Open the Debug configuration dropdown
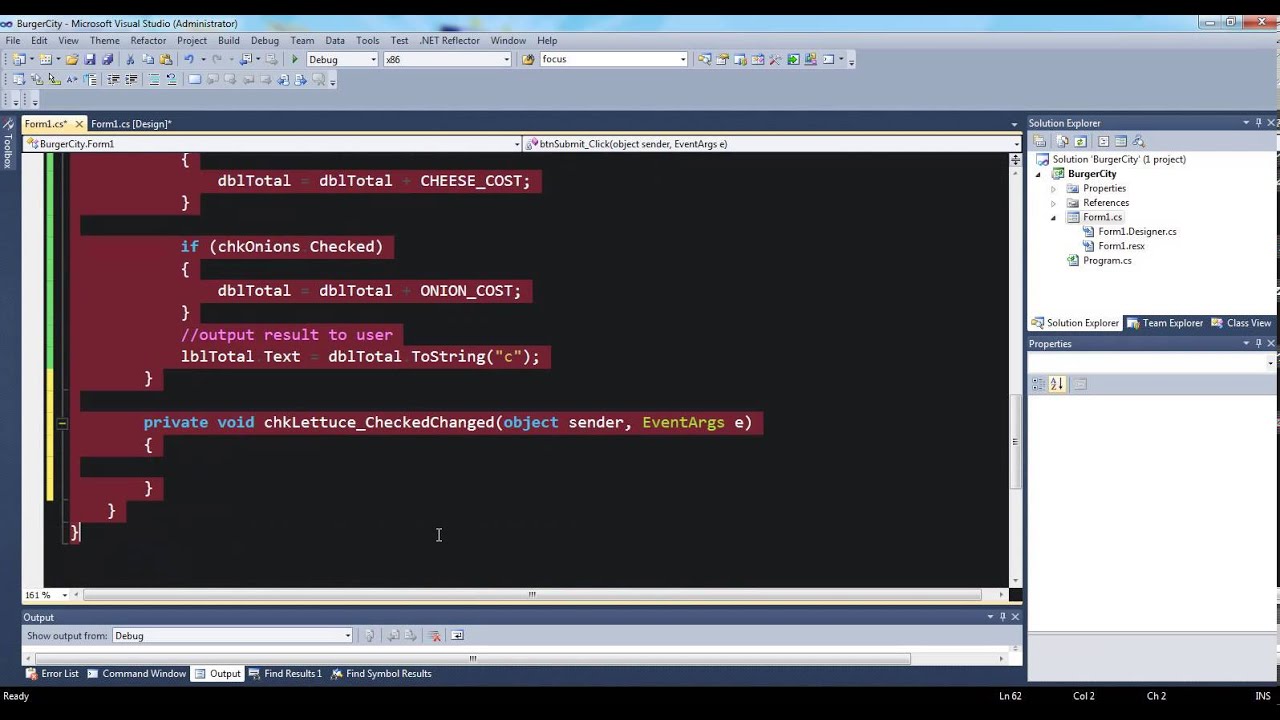This screenshot has height=720, width=1280. coord(373,59)
